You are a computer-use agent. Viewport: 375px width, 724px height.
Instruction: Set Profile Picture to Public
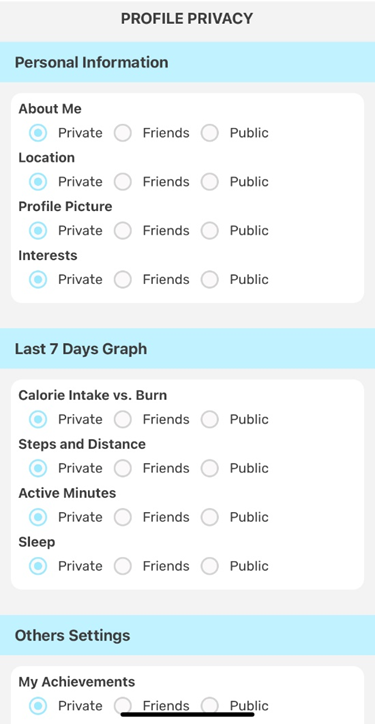[210, 231]
